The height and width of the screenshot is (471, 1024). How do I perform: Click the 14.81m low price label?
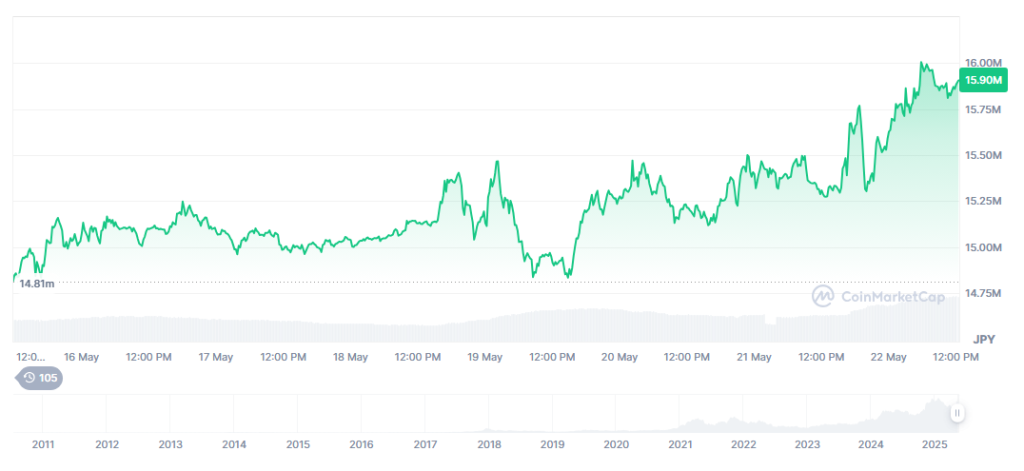35,283
